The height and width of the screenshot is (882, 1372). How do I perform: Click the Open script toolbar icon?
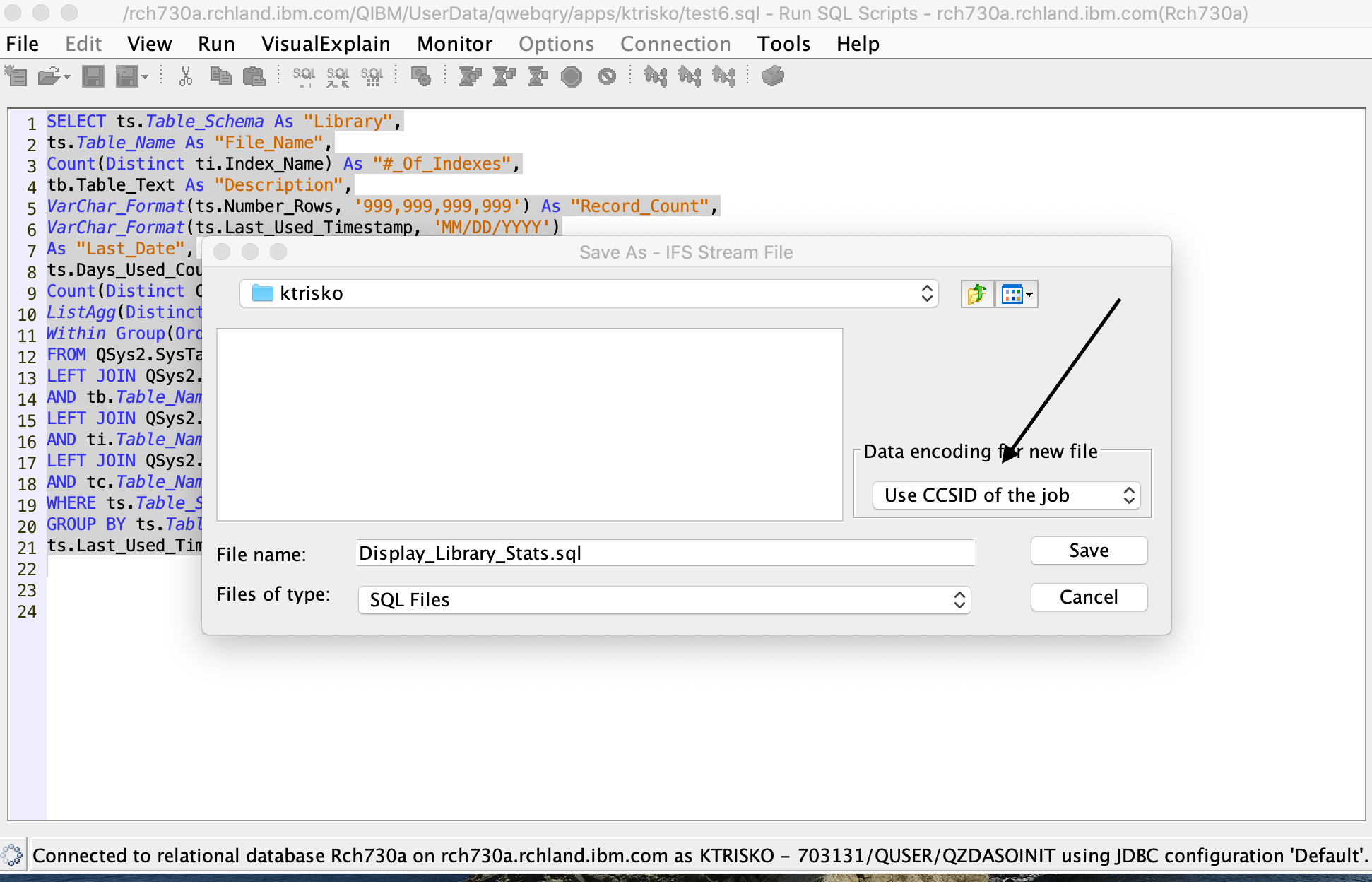tap(49, 76)
